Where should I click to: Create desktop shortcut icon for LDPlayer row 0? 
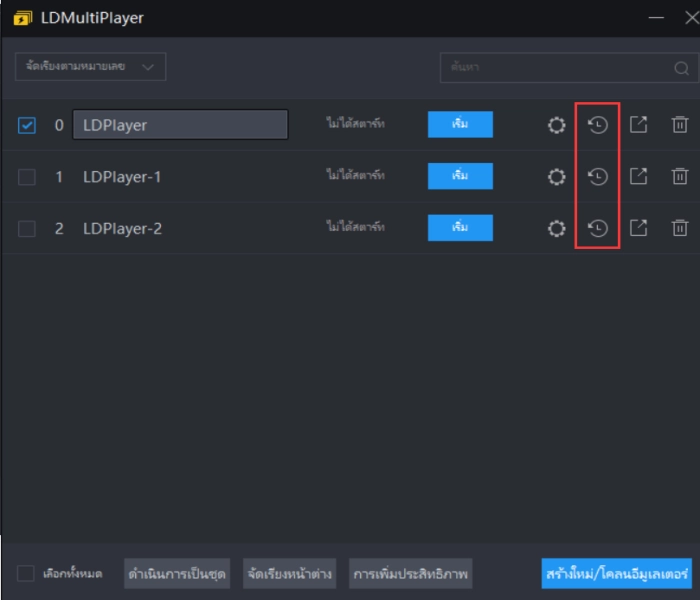(638, 125)
